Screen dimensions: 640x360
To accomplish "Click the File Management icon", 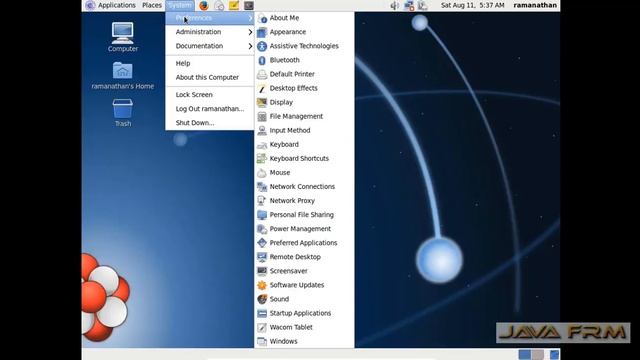I will point(262,116).
